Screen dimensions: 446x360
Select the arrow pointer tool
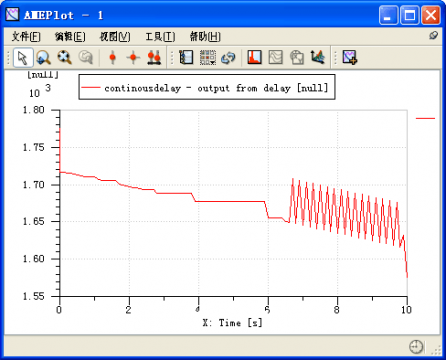23,58
